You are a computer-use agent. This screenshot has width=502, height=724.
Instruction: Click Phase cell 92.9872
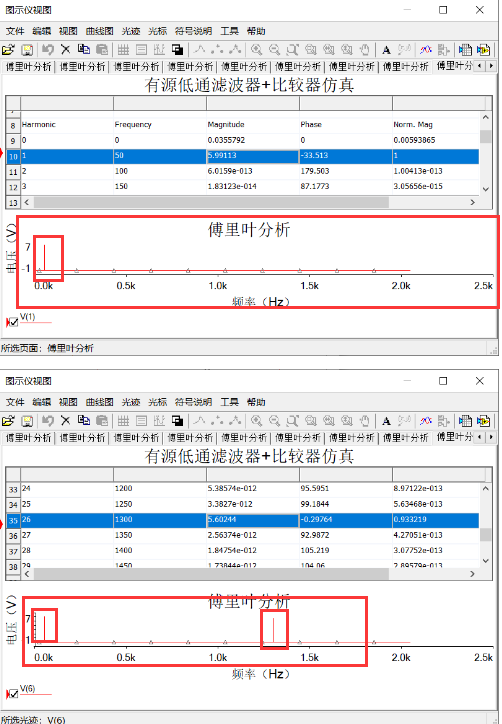[x=345, y=535]
